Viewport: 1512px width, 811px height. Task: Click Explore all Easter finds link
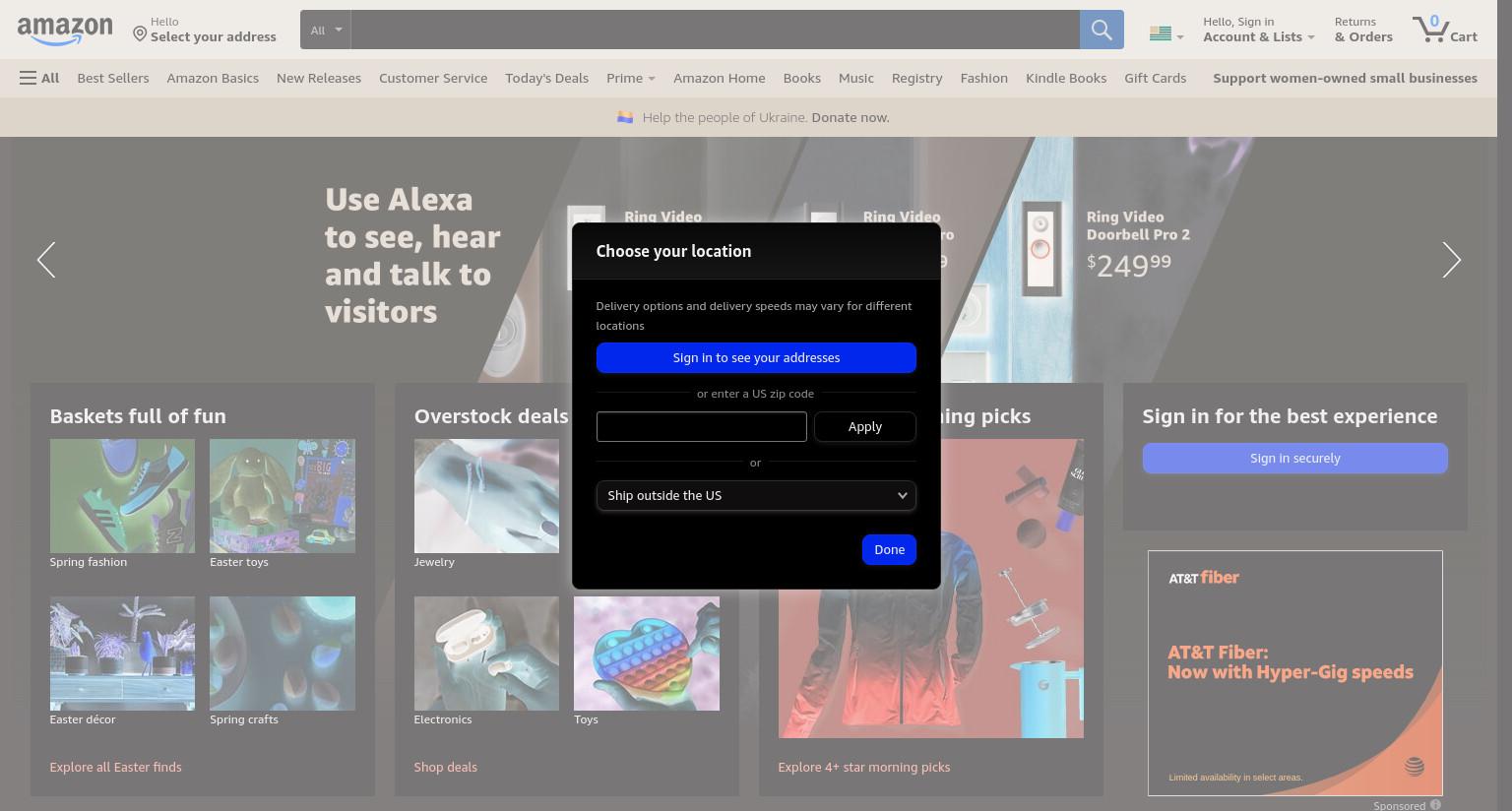pyautogui.click(x=116, y=767)
